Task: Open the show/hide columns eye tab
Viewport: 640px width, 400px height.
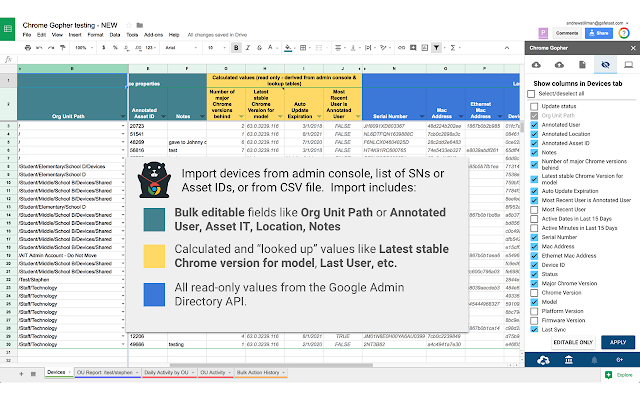Action: [x=605, y=64]
